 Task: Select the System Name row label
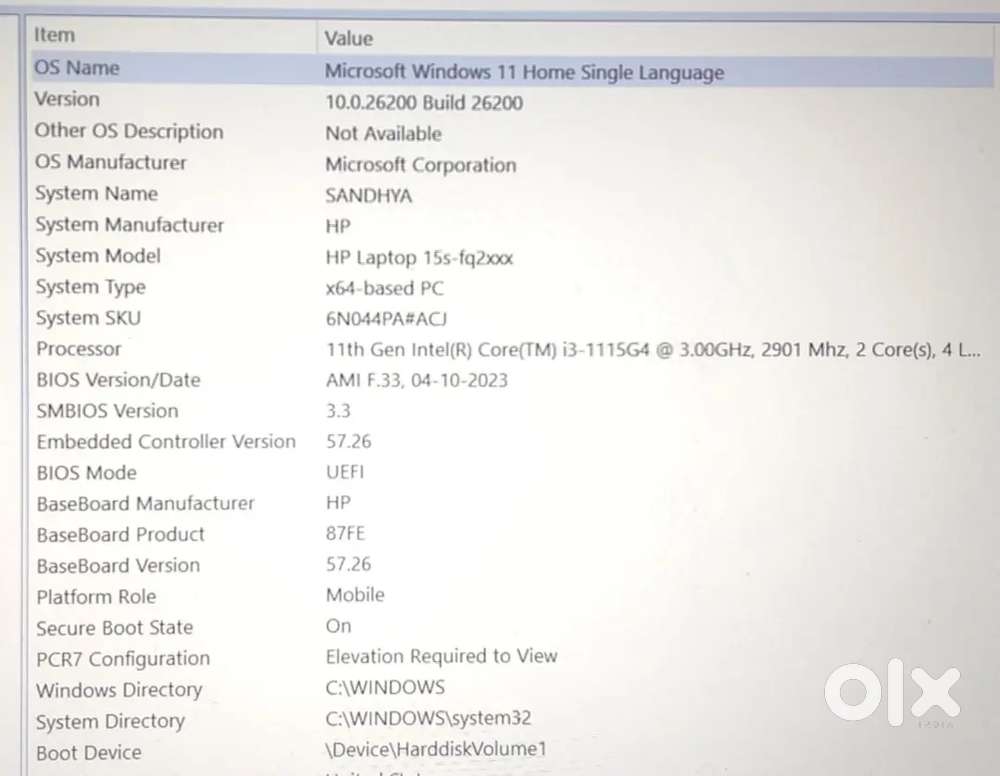coord(96,193)
